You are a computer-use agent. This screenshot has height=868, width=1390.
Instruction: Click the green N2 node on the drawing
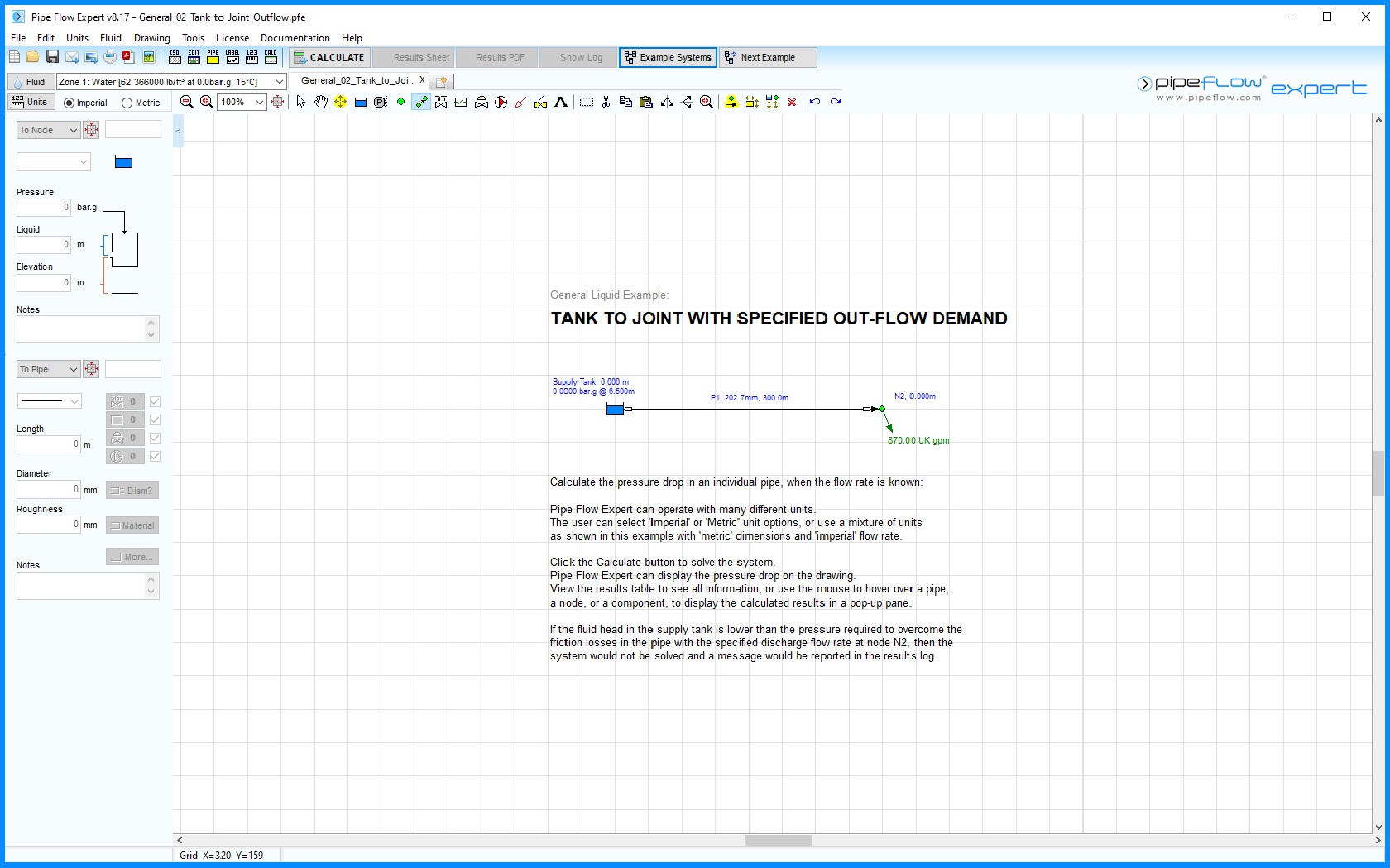[x=882, y=409]
